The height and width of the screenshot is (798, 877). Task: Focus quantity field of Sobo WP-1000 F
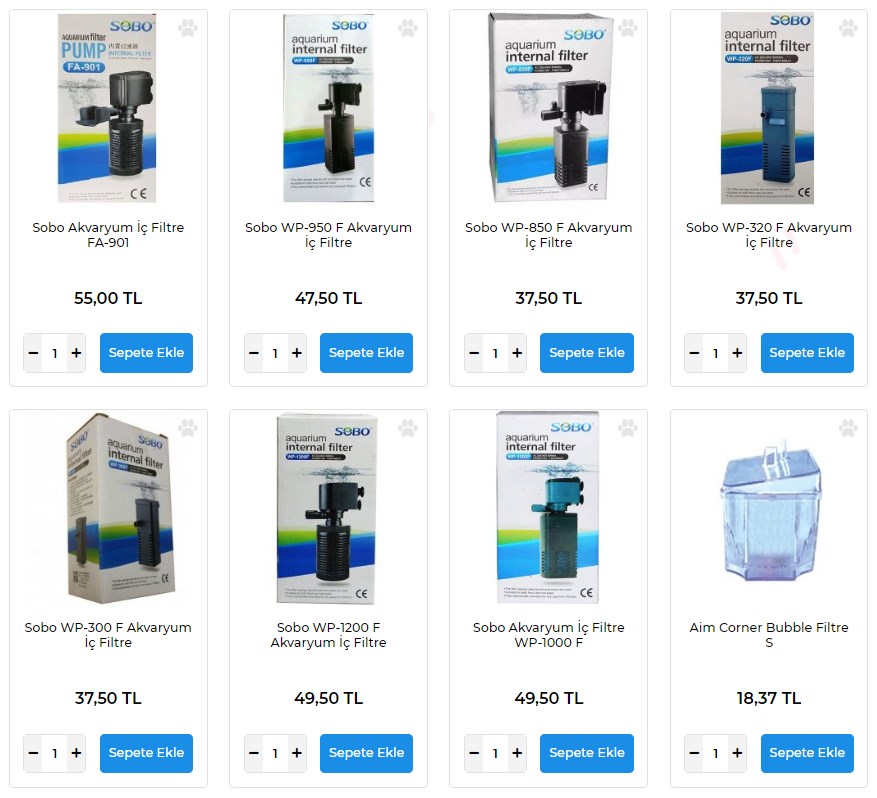click(495, 753)
